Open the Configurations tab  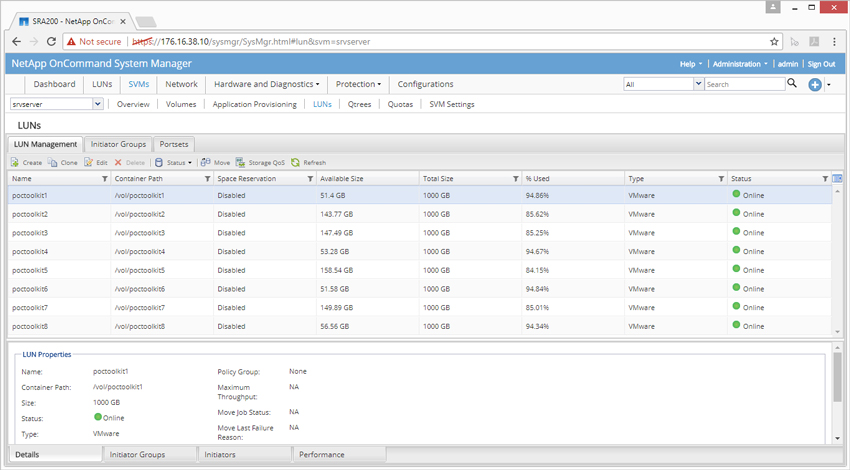click(x=426, y=84)
